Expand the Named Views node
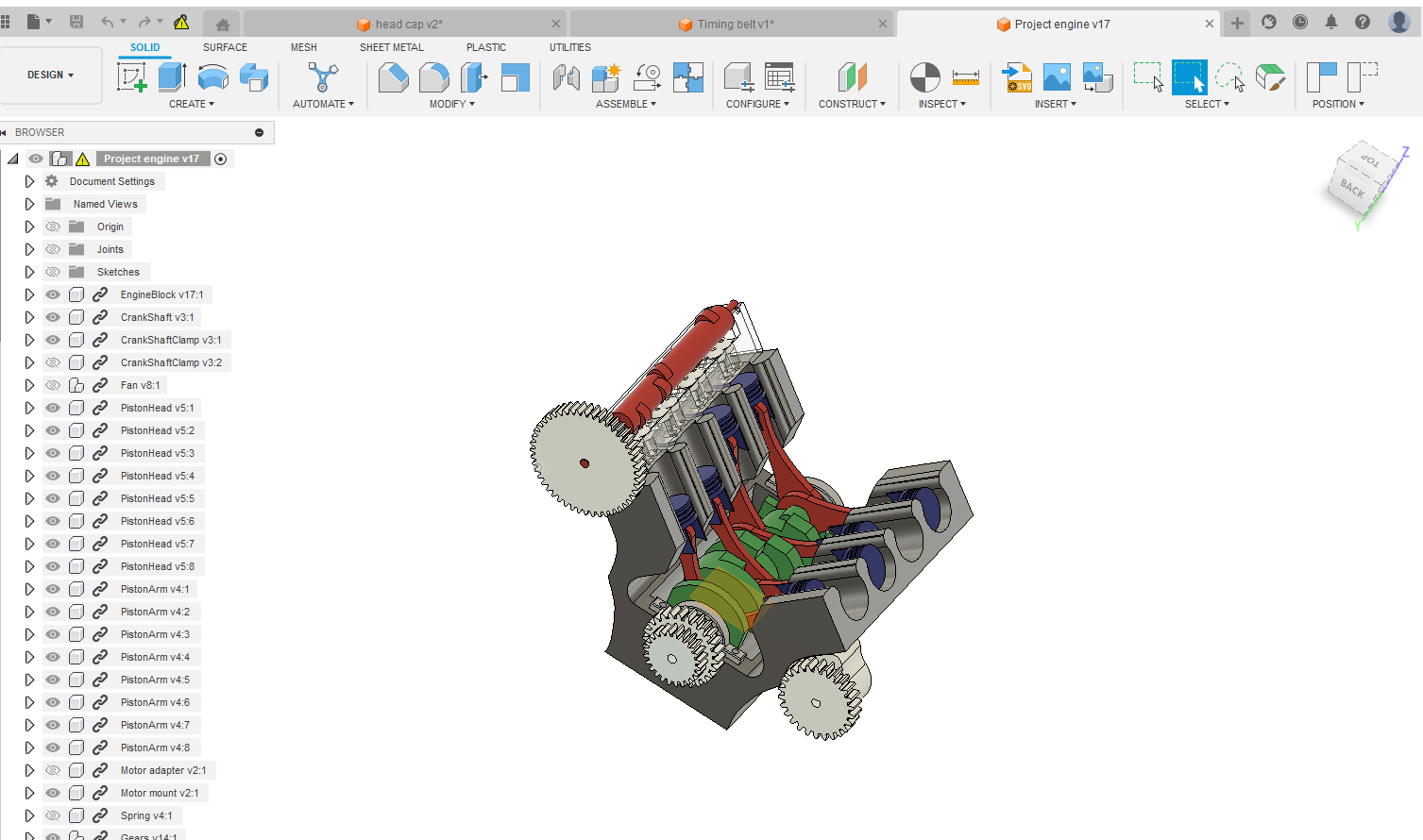This screenshot has width=1423, height=840. pyautogui.click(x=29, y=204)
